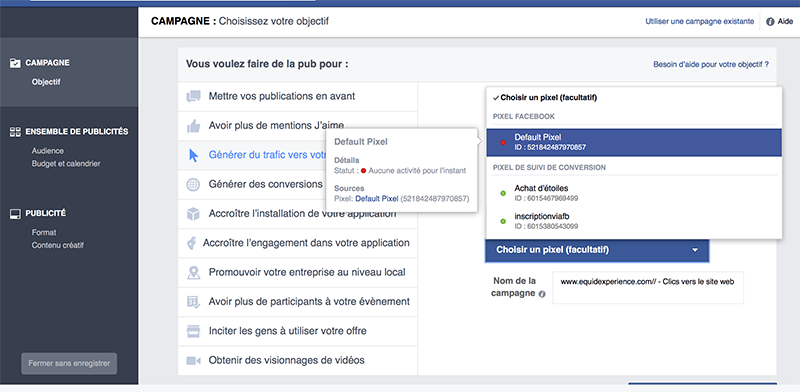This screenshot has height=392, width=800.
Task: Click the storefront icon for offer objective
Action: point(193,331)
